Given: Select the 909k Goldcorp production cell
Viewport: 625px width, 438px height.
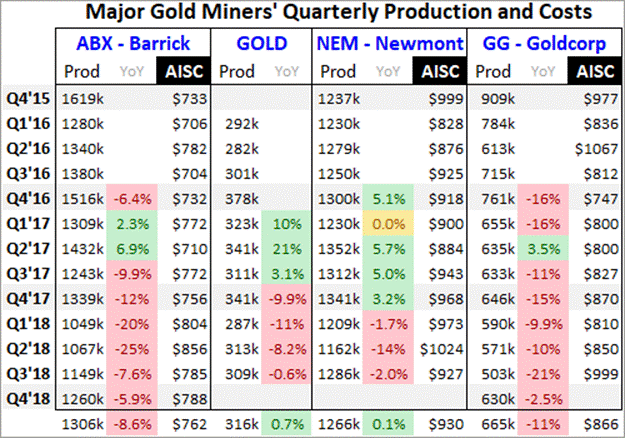Looking at the screenshot, I should 494,101.
